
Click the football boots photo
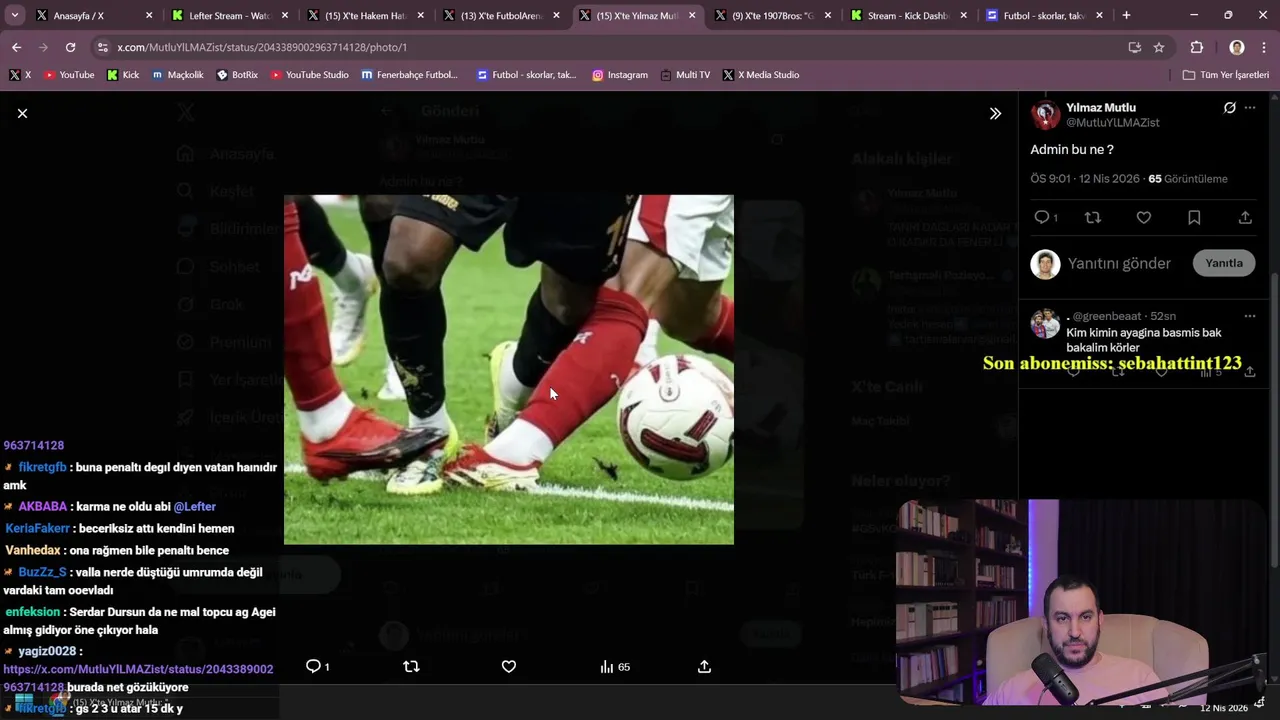509,370
